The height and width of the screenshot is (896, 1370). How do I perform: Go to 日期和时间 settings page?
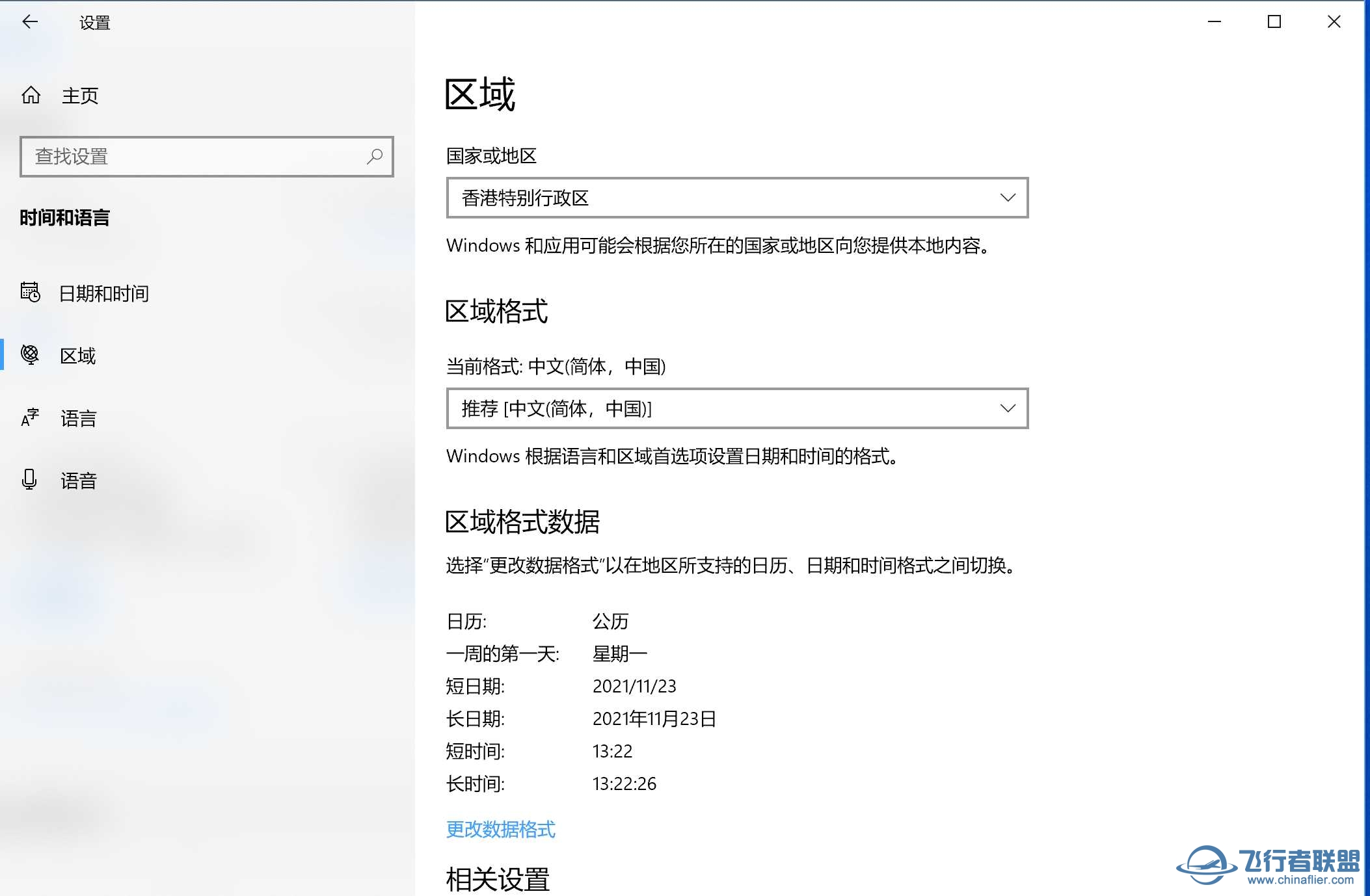pos(104,294)
